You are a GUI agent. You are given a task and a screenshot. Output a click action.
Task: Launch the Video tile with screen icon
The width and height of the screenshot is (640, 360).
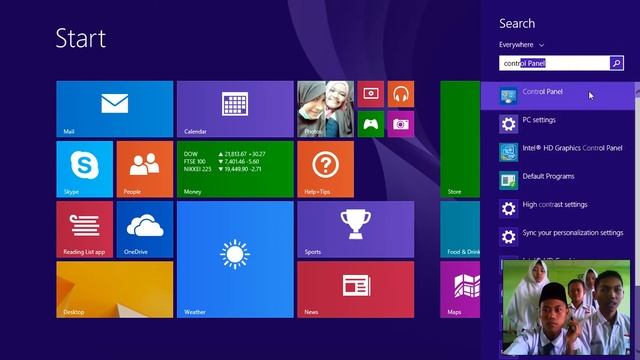pyautogui.click(x=371, y=94)
